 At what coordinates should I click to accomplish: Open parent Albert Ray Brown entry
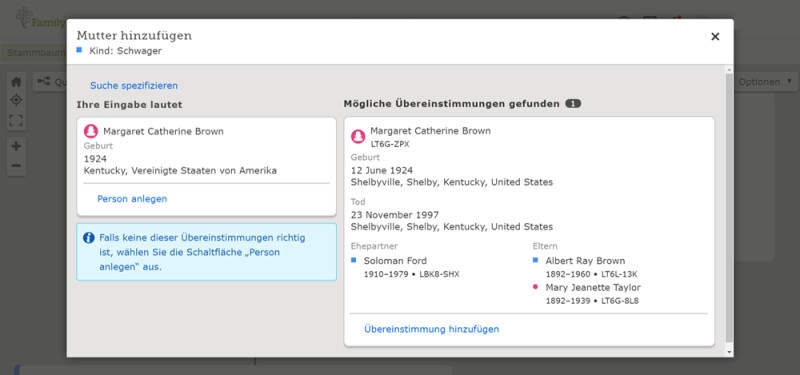click(x=585, y=261)
